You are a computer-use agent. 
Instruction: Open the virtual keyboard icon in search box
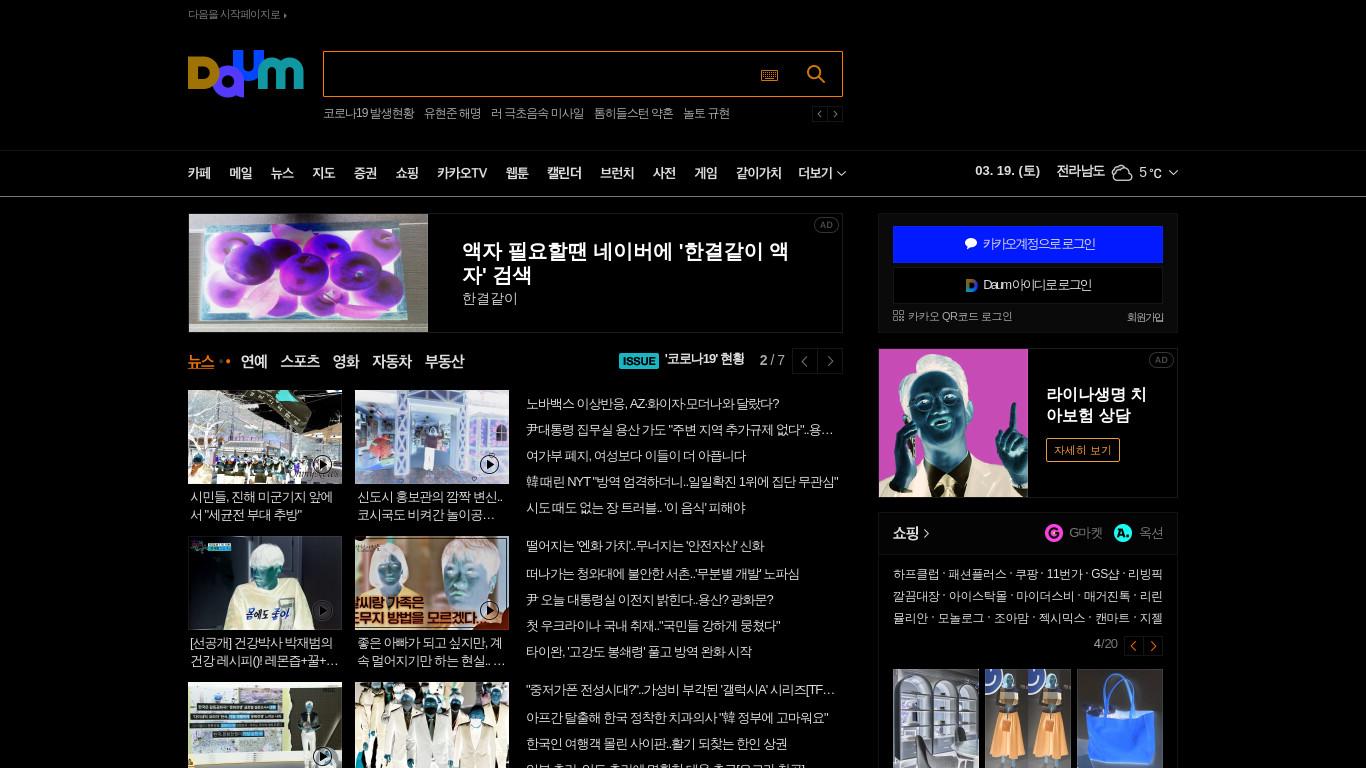[769, 75]
